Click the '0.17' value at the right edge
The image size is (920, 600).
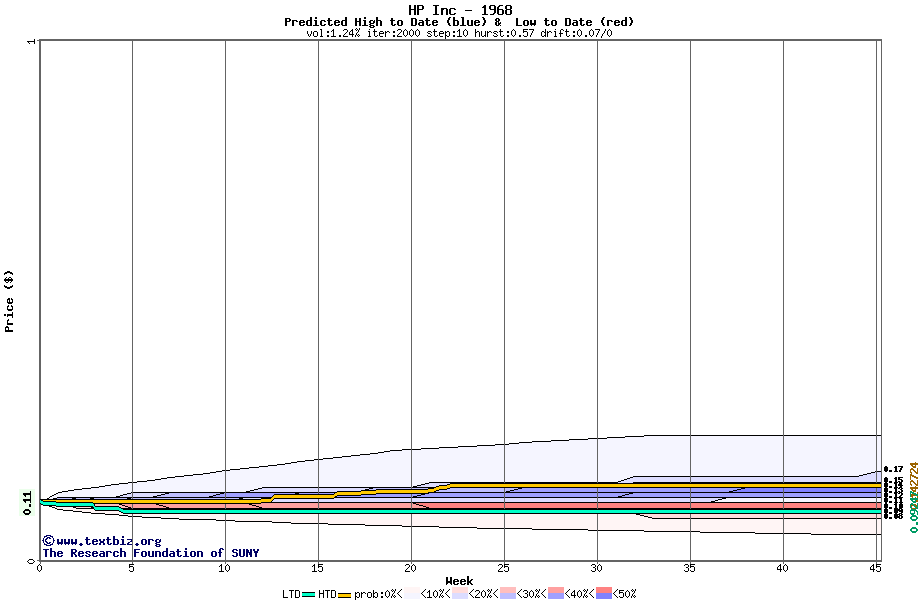(894, 469)
